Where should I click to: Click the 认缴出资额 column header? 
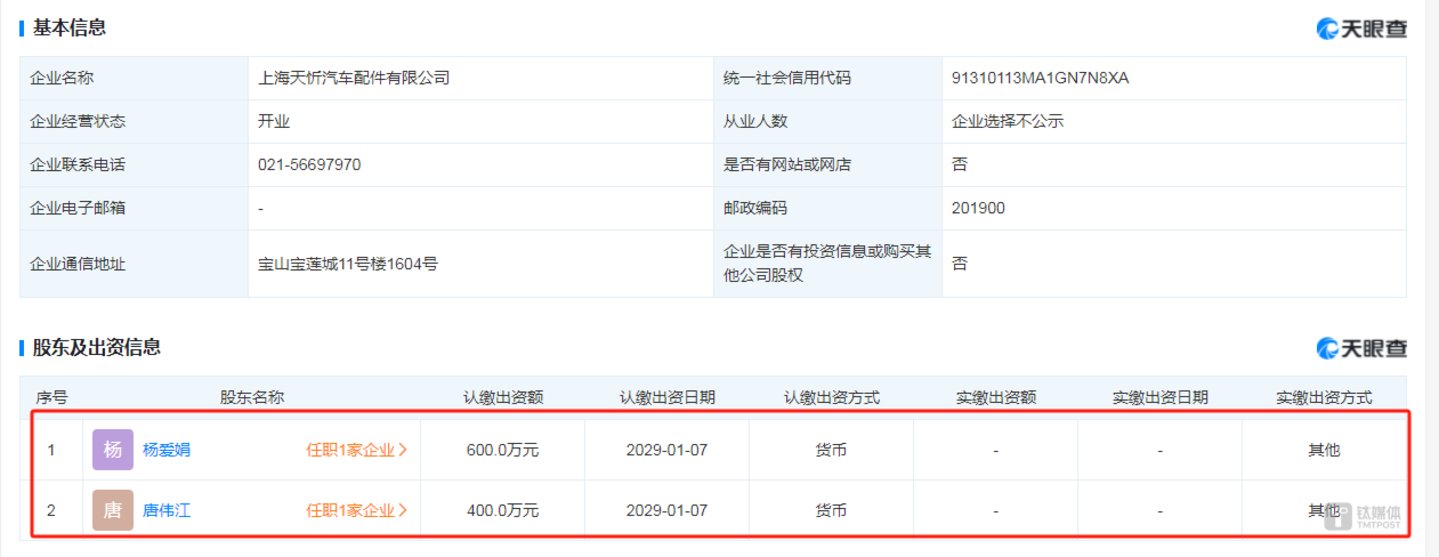pyautogui.click(x=502, y=397)
